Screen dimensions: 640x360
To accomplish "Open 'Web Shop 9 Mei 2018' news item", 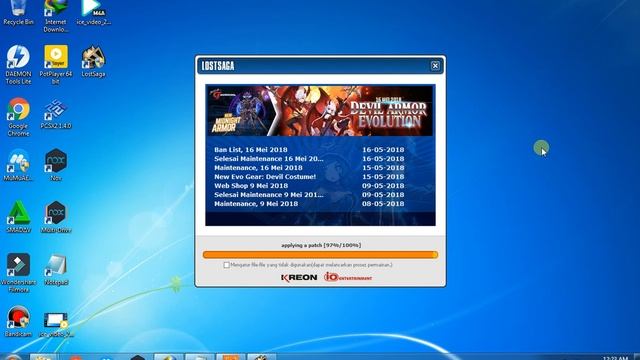I will pos(251,186).
